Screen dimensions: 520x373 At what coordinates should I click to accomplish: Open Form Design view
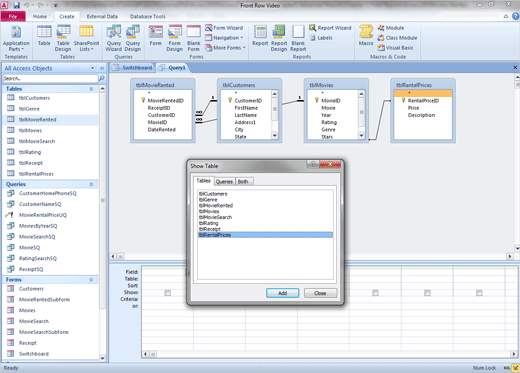pyautogui.click(x=174, y=39)
